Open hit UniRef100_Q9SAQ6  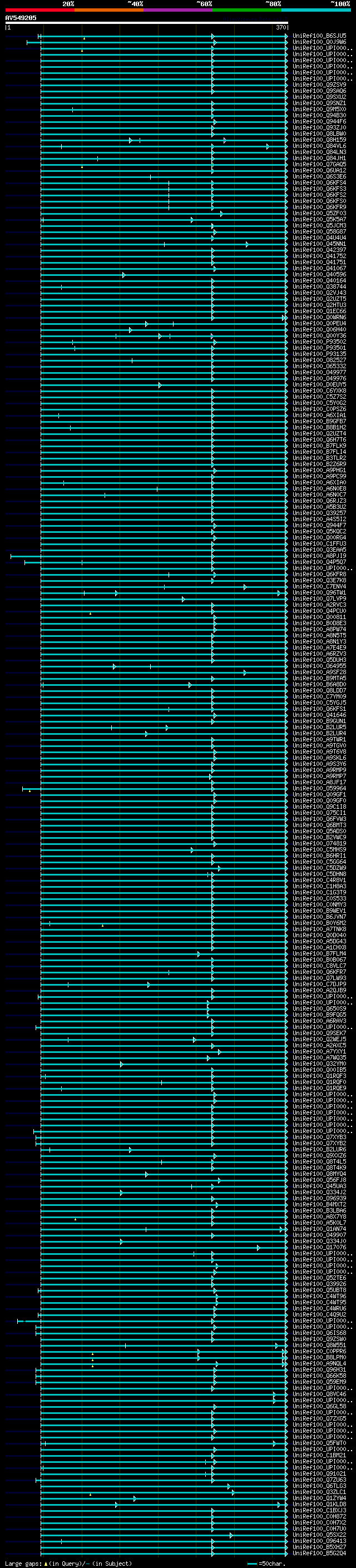(x=319, y=91)
